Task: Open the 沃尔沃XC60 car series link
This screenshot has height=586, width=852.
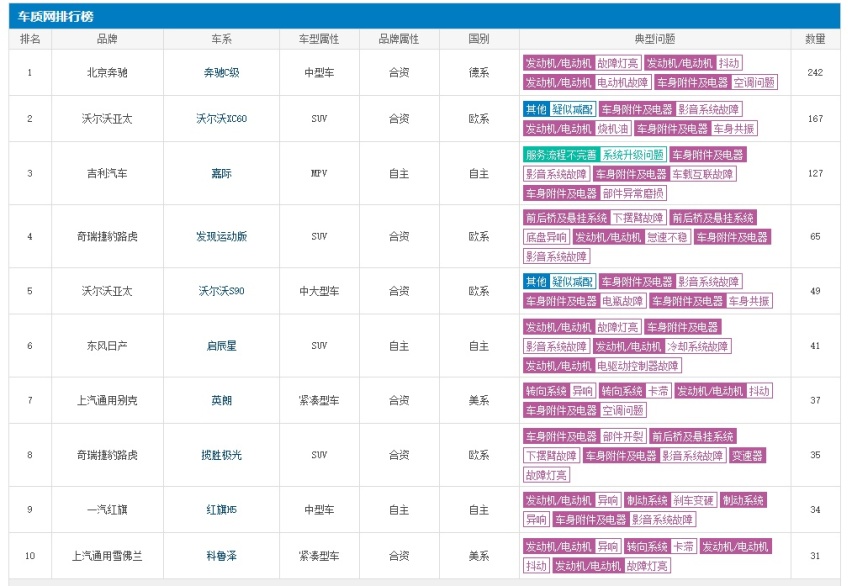Action: [x=221, y=119]
